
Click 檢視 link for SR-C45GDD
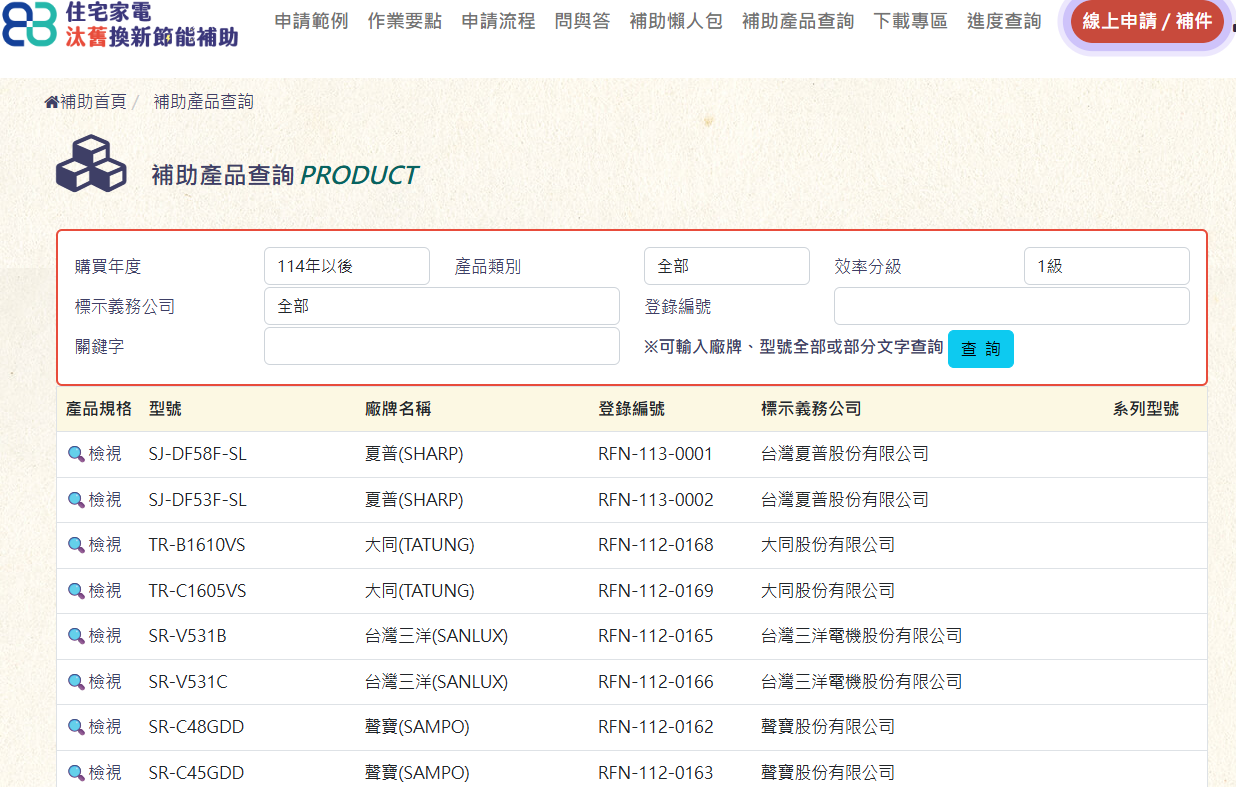[x=105, y=773]
